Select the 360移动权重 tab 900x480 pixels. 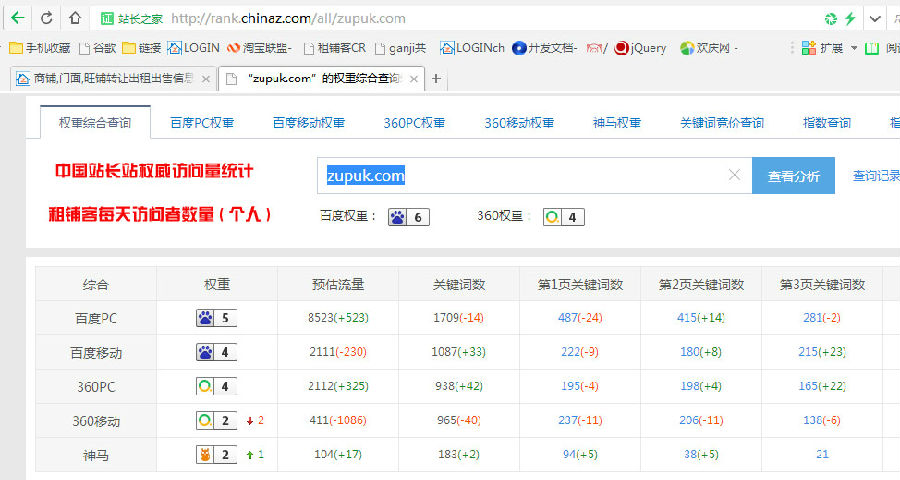[519, 122]
